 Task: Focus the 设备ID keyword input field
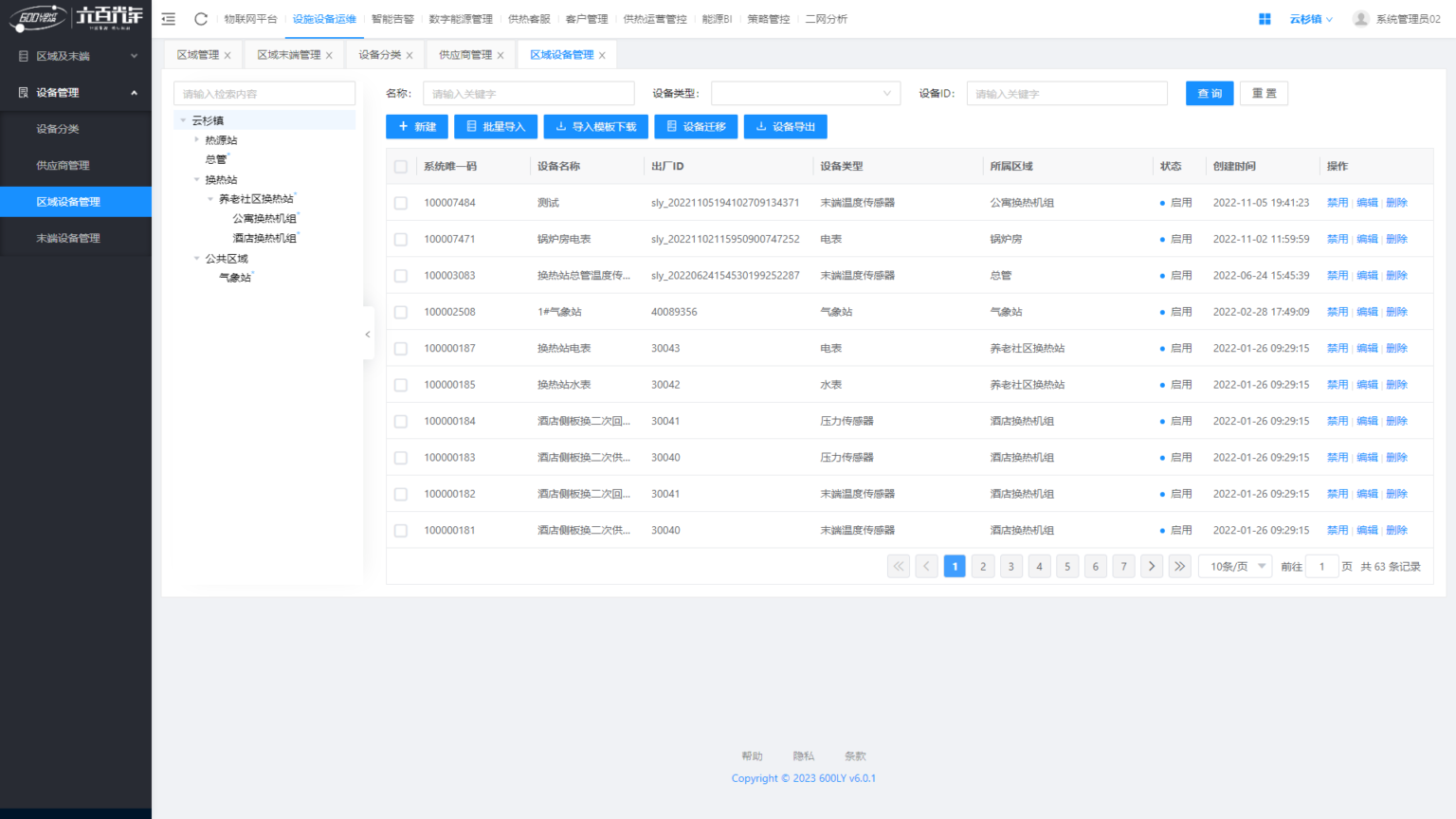pos(1066,93)
